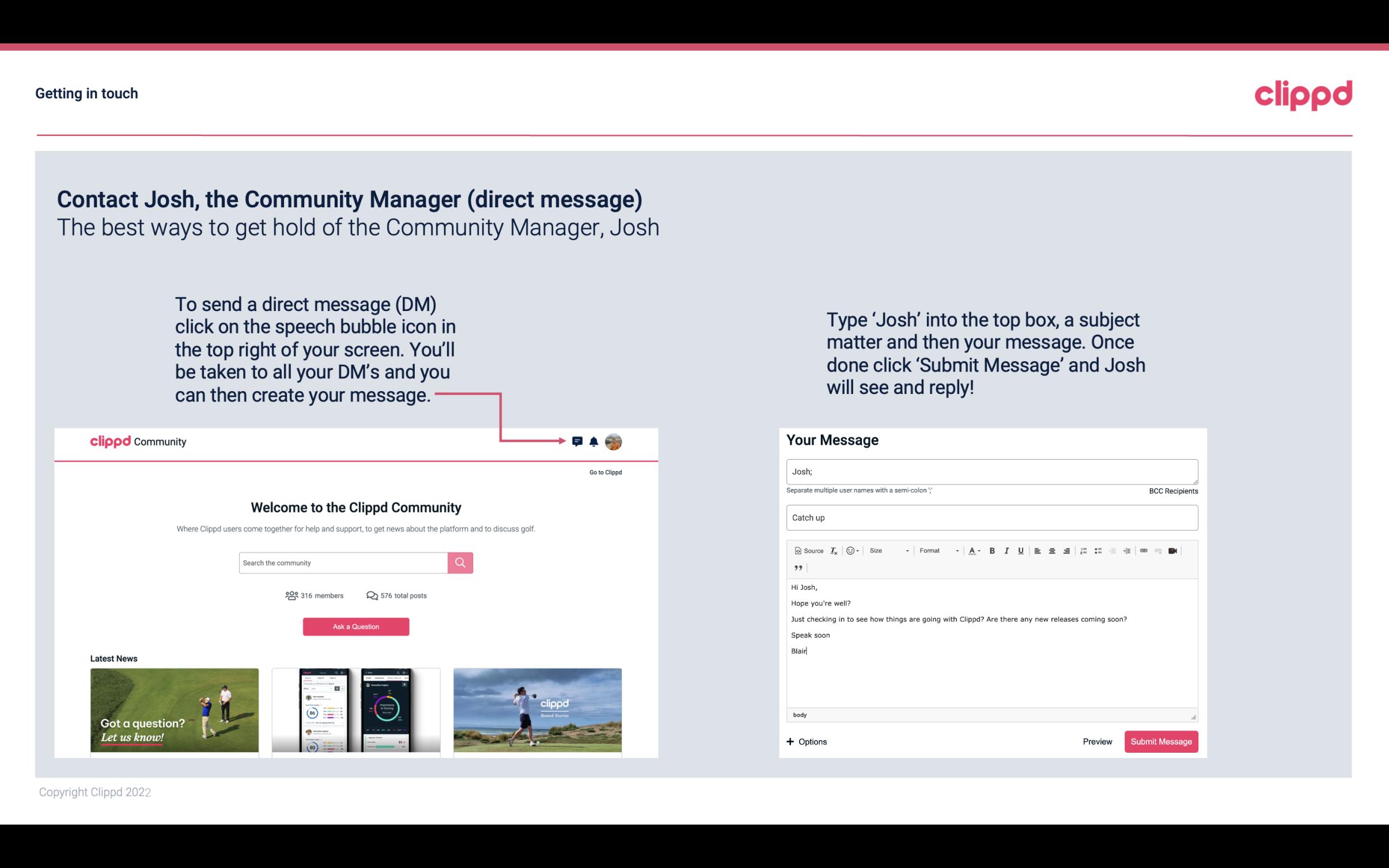The width and height of the screenshot is (1389, 868).
Task: Click the Italic formatting icon
Action: click(x=1007, y=550)
